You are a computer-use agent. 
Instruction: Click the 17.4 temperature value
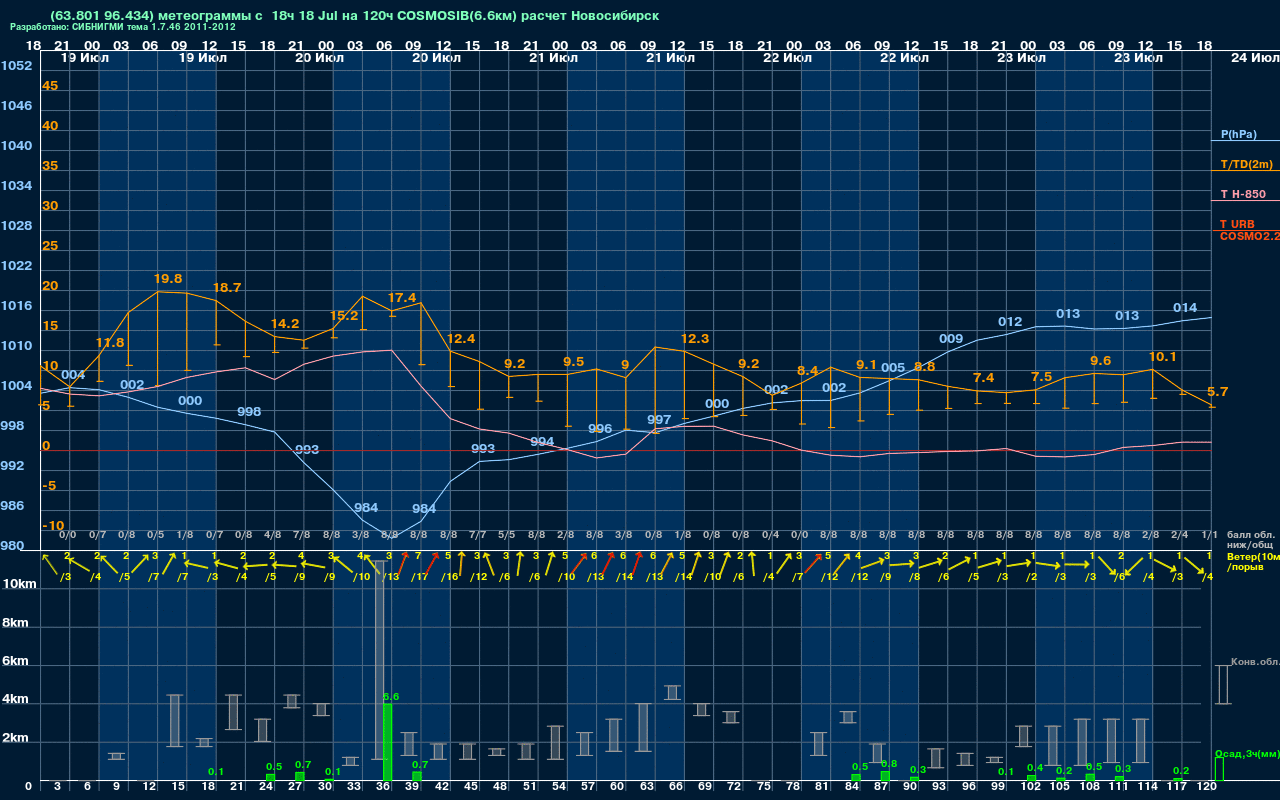pyautogui.click(x=402, y=298)
